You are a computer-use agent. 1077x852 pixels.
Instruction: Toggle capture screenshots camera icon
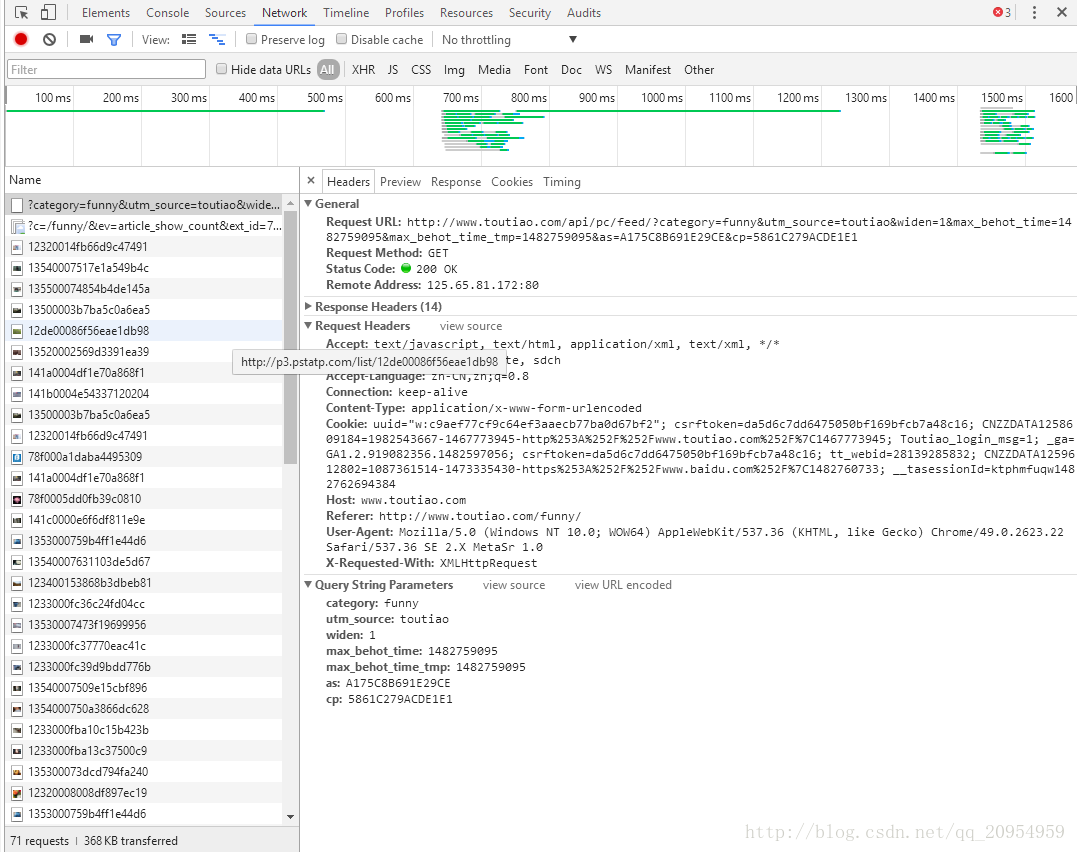pyautogui.click(x=87, y=39)
